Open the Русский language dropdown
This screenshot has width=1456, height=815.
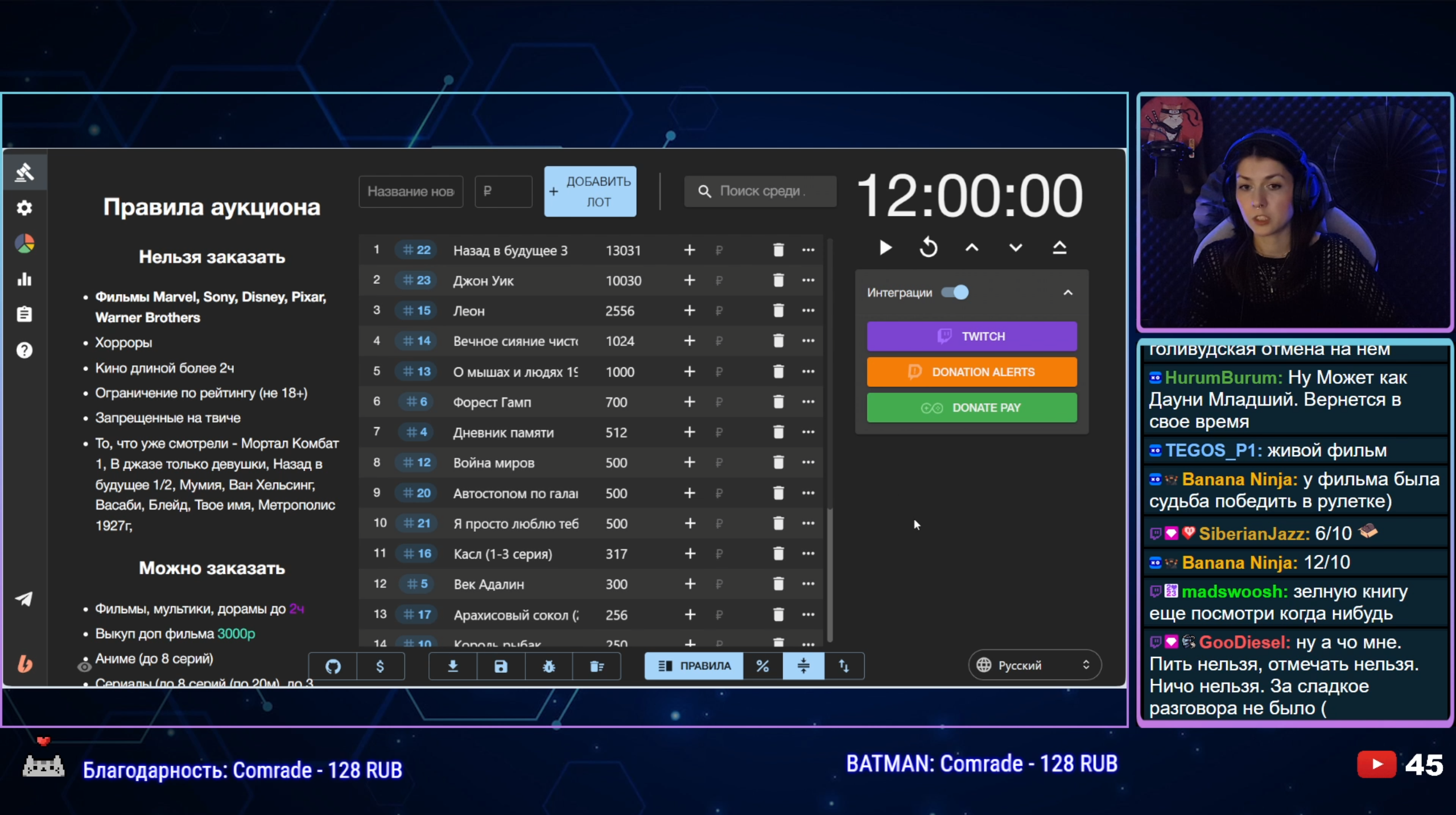click(1034, 665)
